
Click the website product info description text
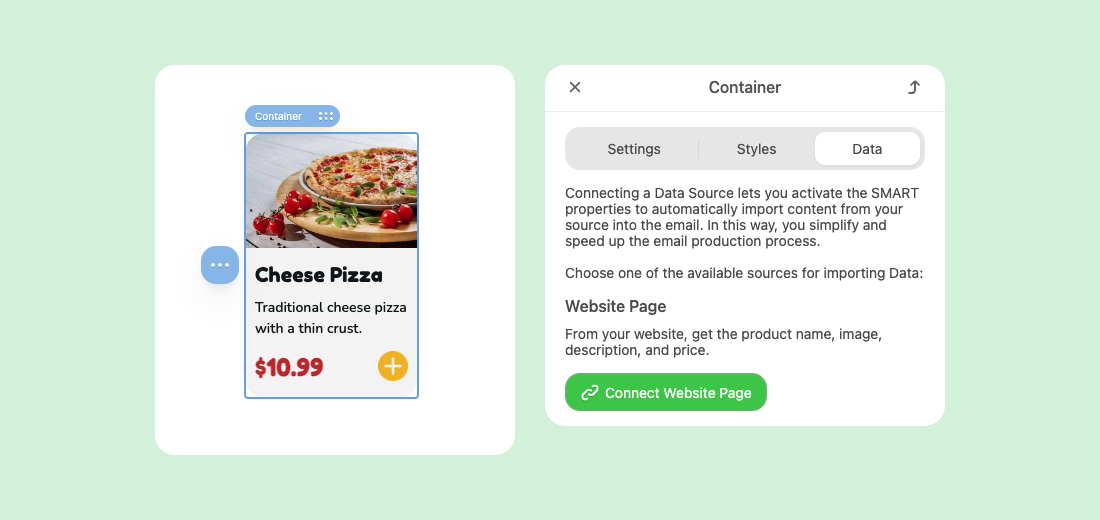coord(723,342)
